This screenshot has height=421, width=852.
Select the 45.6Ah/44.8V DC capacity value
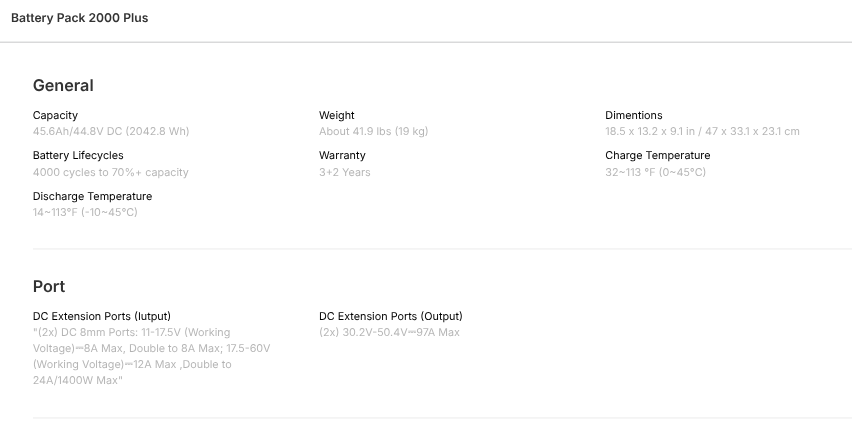[x=111, y=131]
